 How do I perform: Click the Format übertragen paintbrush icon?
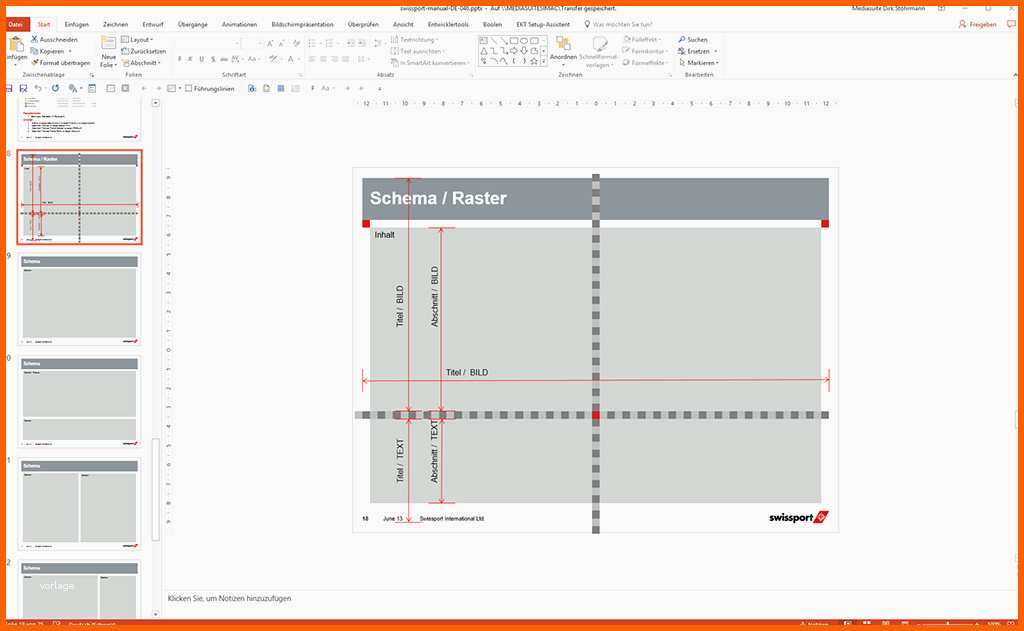[34, 62]
